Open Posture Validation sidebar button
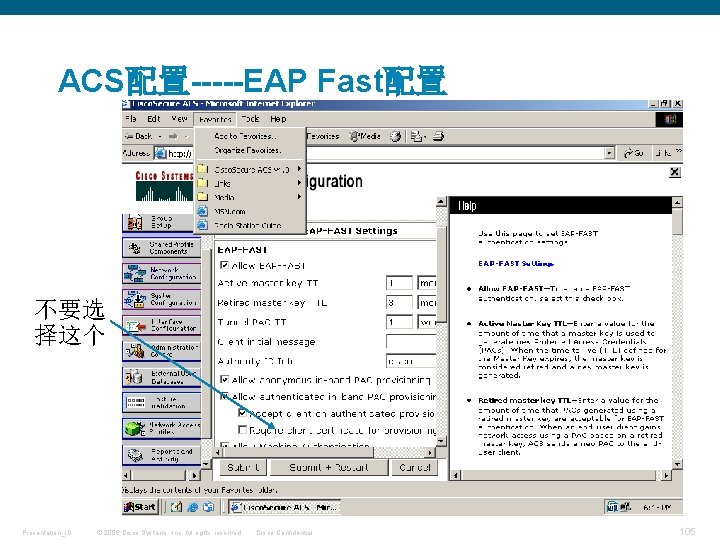The height and width of the screenshot is (540, 720). tap(162, 403)
